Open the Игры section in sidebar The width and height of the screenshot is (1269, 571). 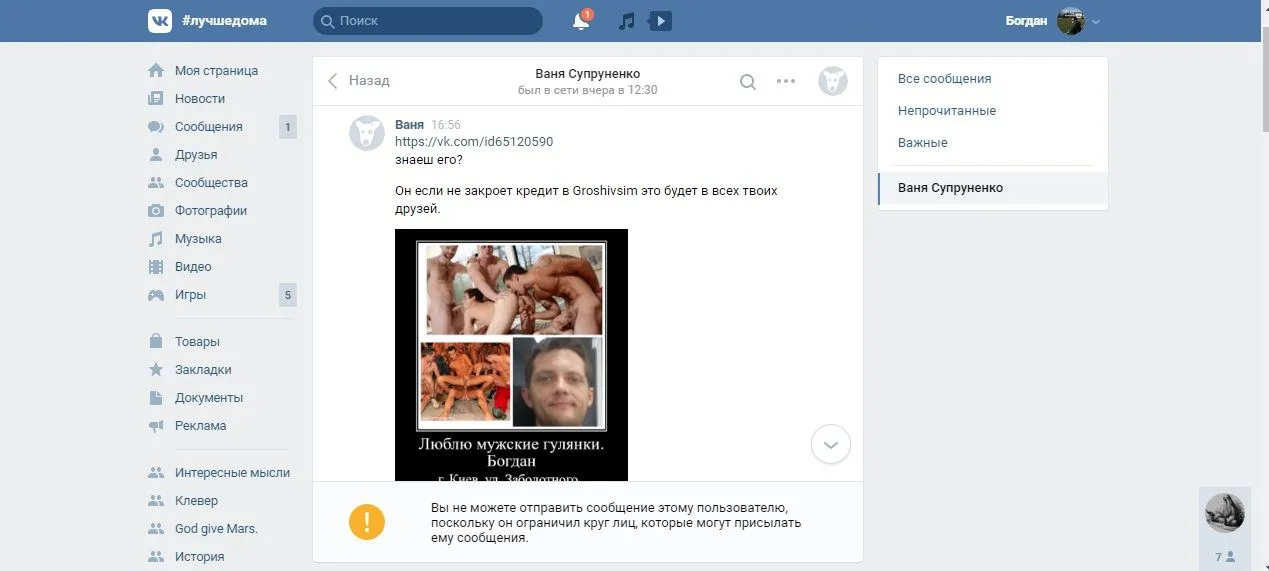tap(190, 295)
